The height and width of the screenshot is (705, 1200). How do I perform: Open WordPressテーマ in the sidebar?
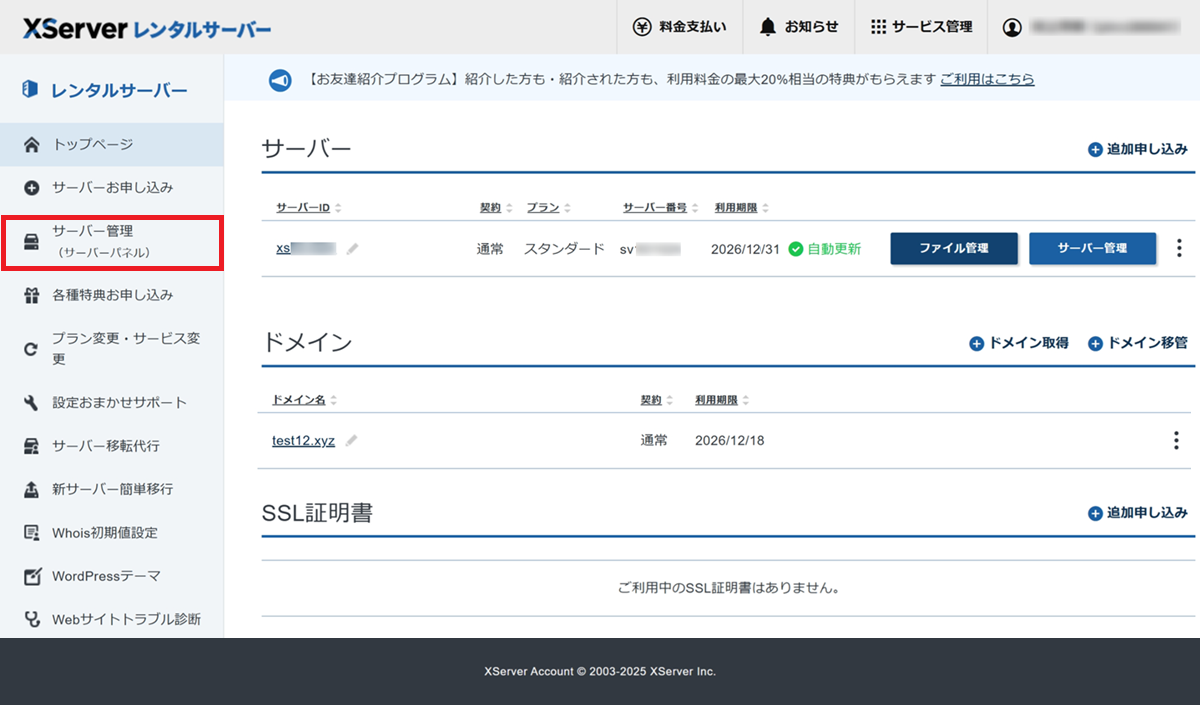(106, 576)
